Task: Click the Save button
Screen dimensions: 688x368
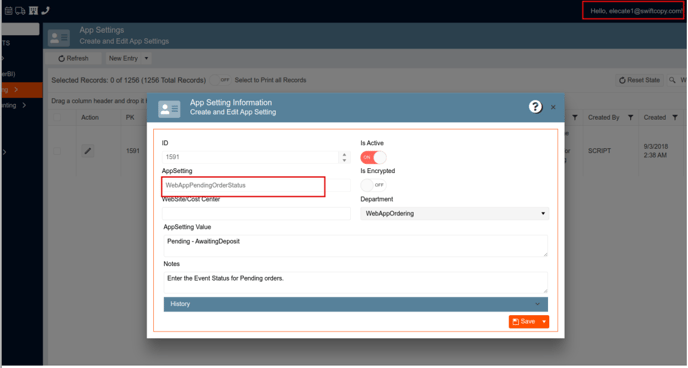Action: pos(524,322)
